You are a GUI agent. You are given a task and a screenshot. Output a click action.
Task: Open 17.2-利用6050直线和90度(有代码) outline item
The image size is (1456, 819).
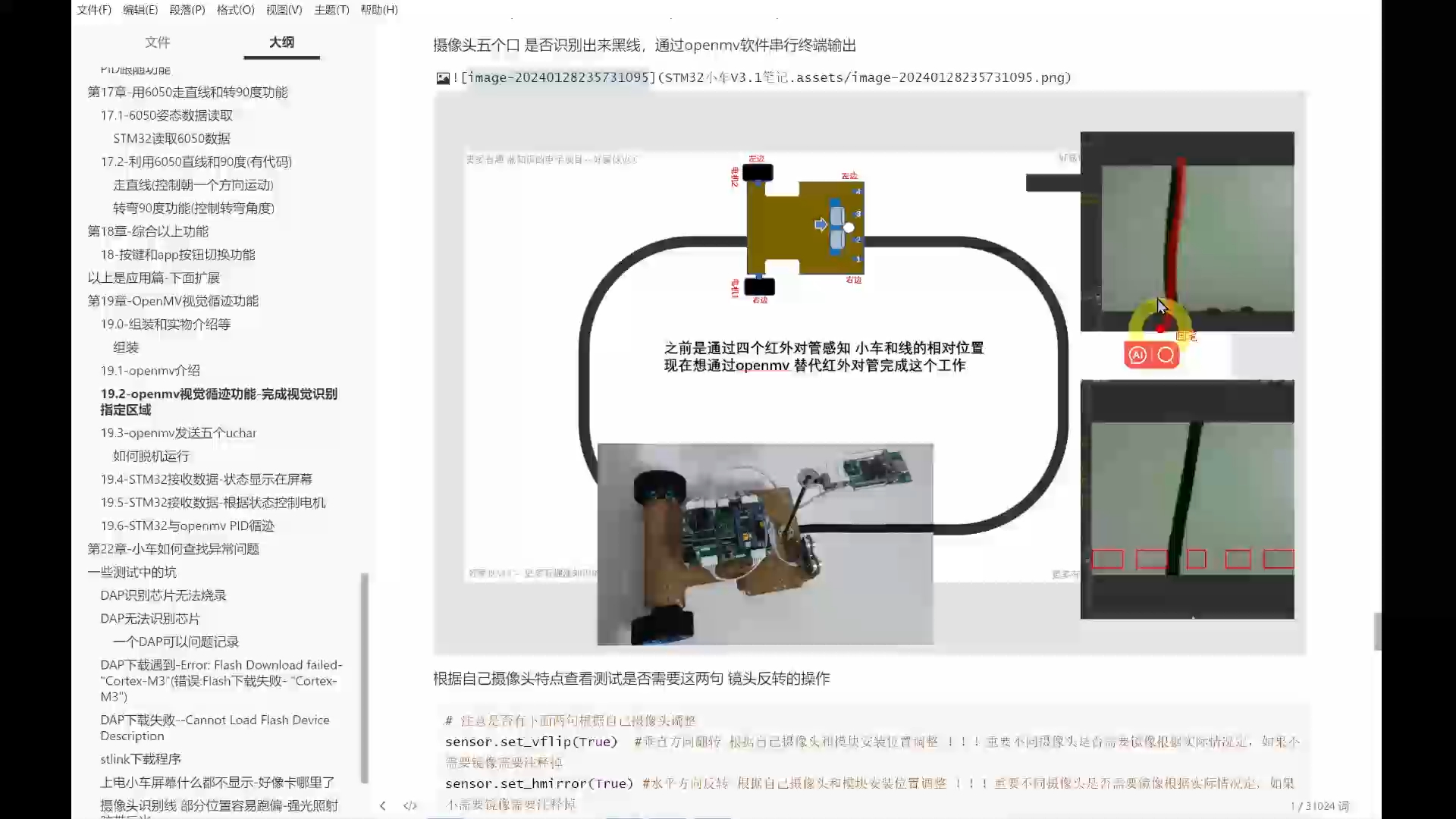[196, 162]
